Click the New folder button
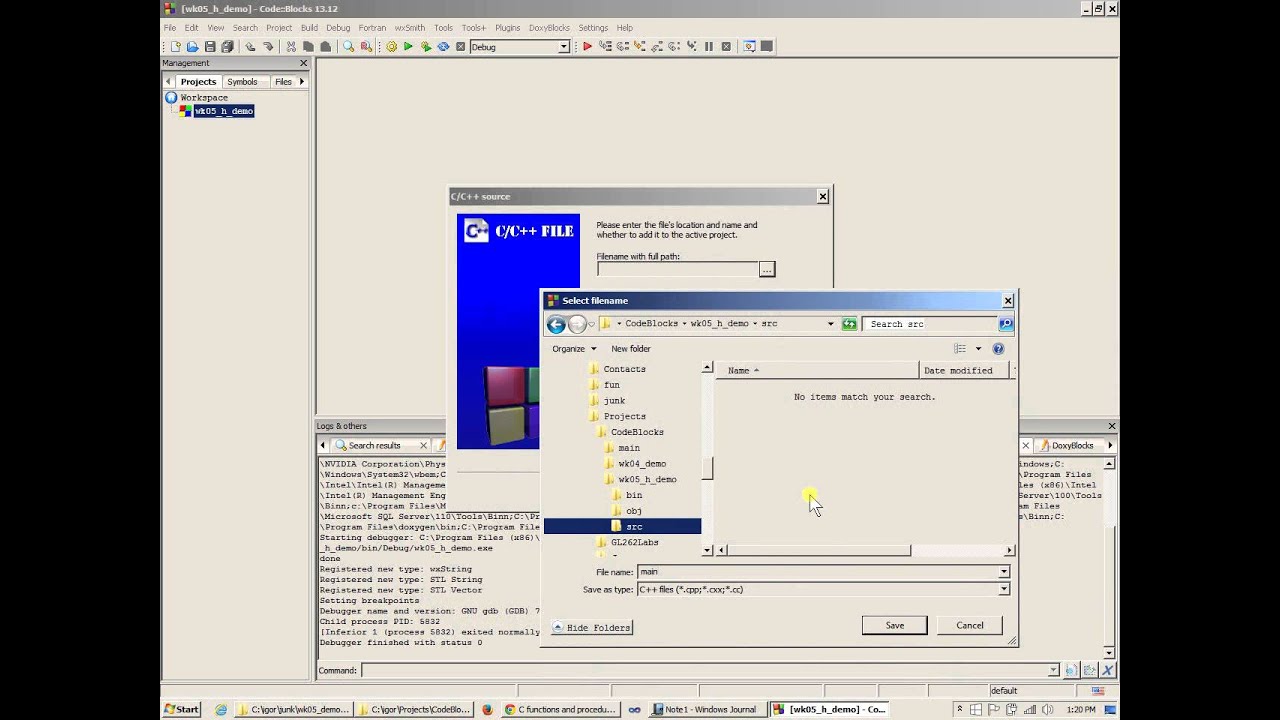 click(631, 349)
